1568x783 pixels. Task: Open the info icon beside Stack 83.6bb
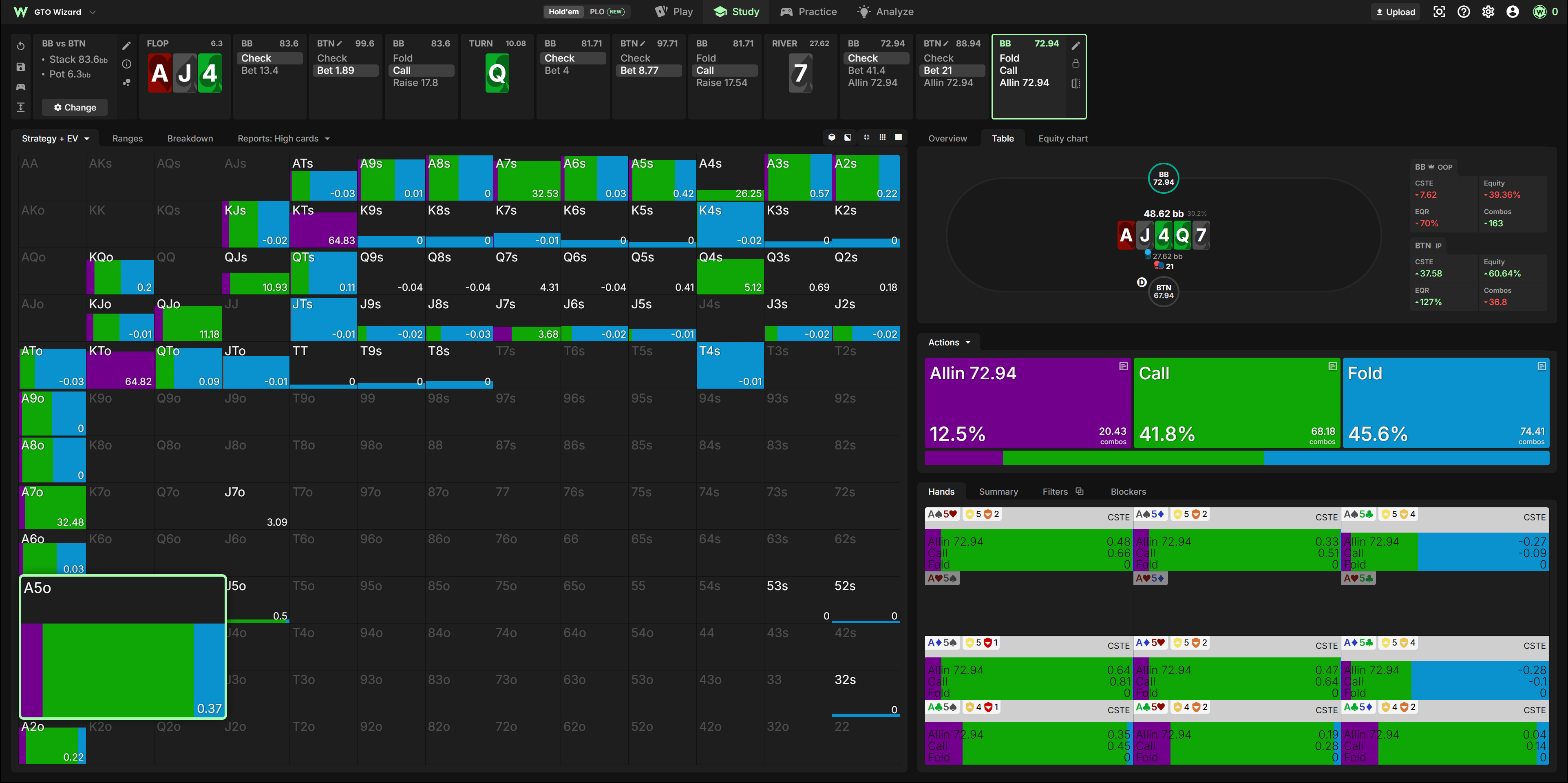tap(127, 64)
